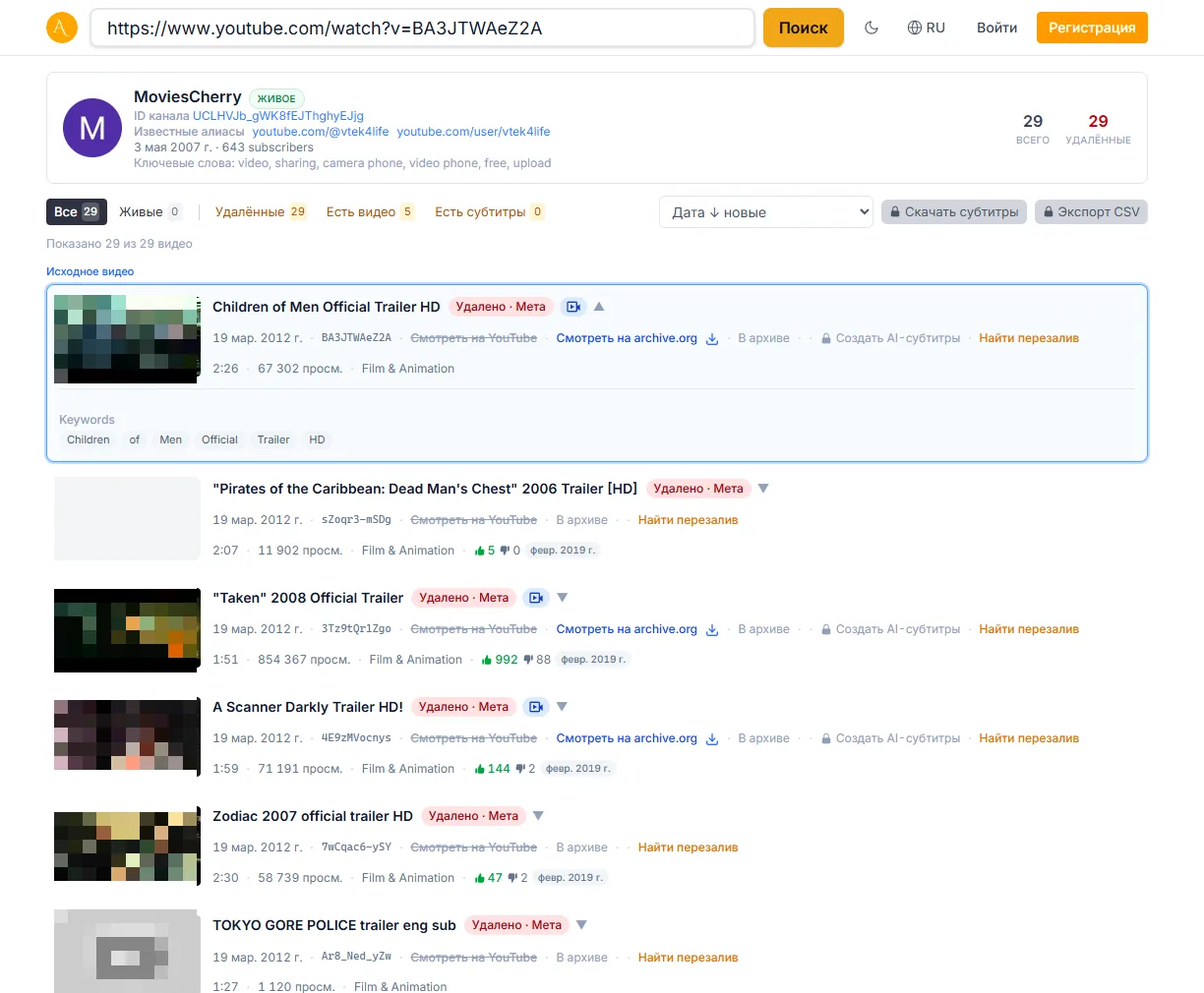Watch Taken trailer on archive.org

pyautogui.click(x=627, y=629)
